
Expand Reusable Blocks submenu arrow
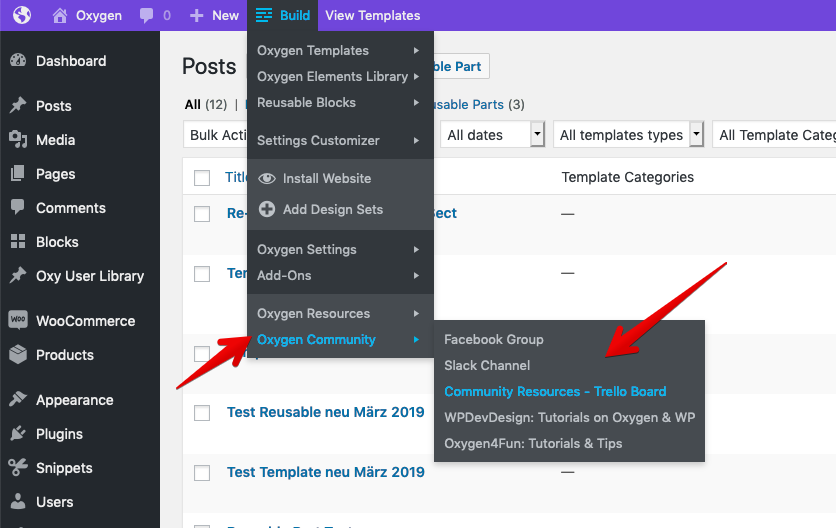[416, 102]
